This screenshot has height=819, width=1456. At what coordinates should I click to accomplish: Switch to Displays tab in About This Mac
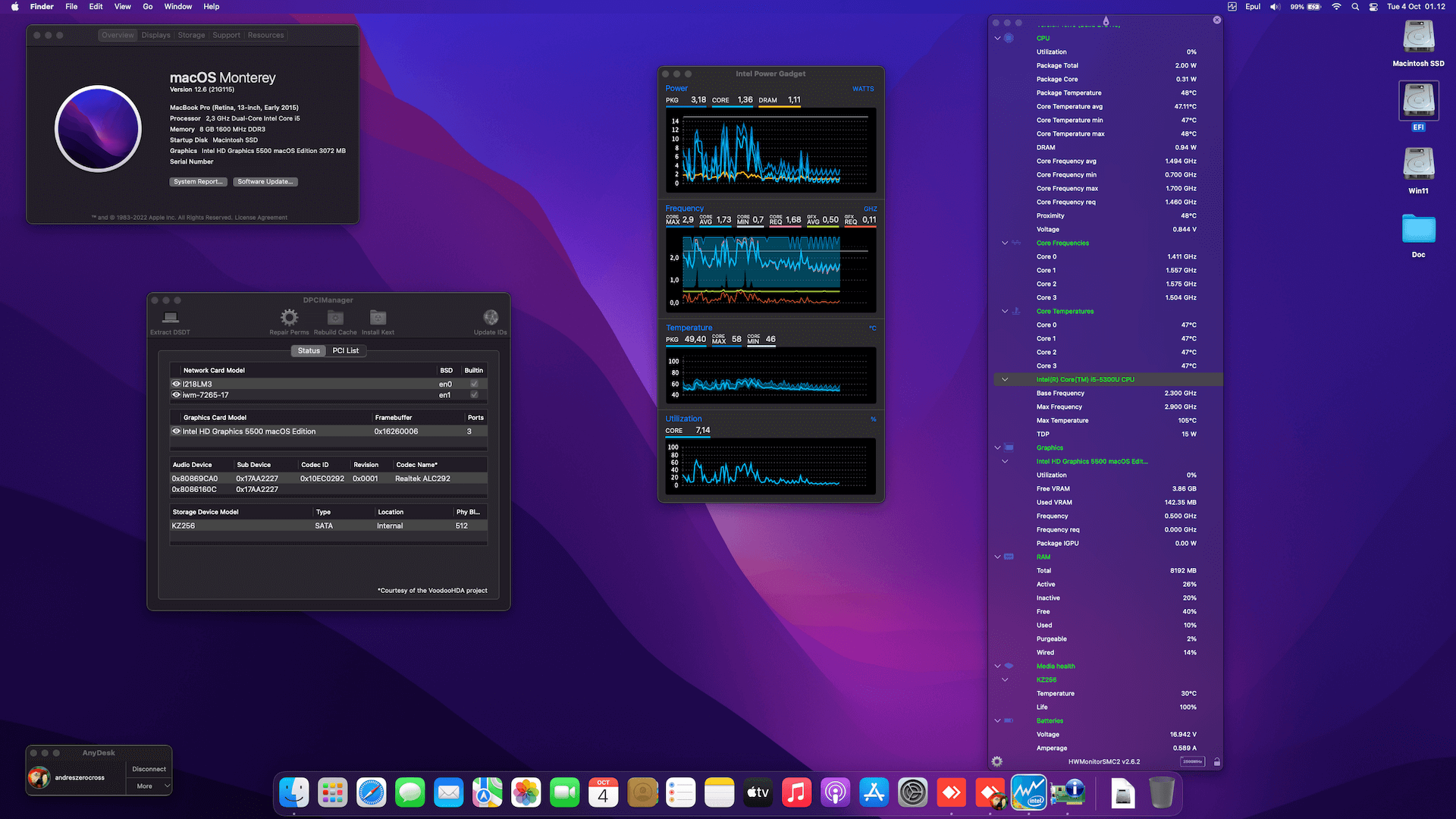tap(155, 35)
